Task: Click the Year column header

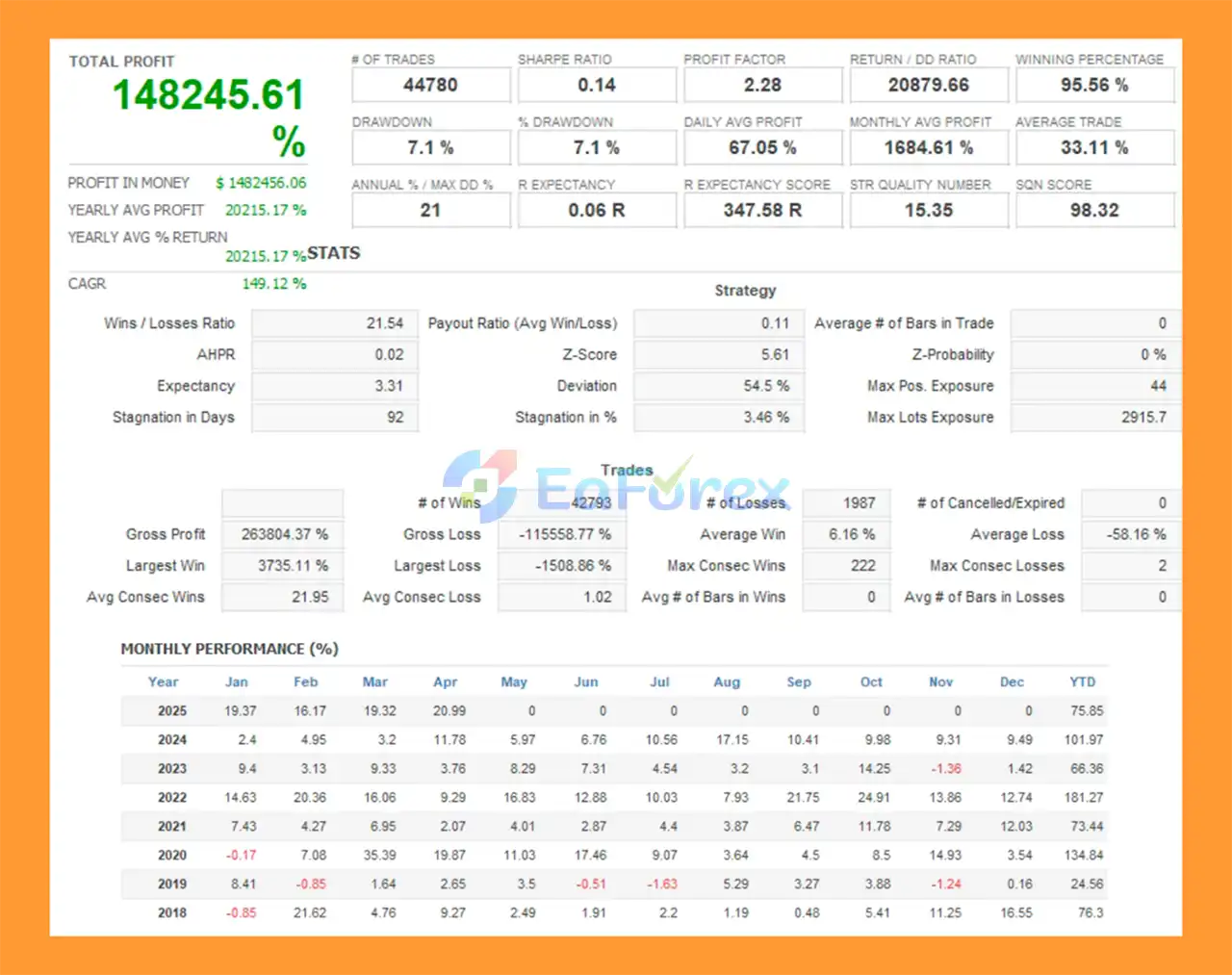Action: point(163,681)
